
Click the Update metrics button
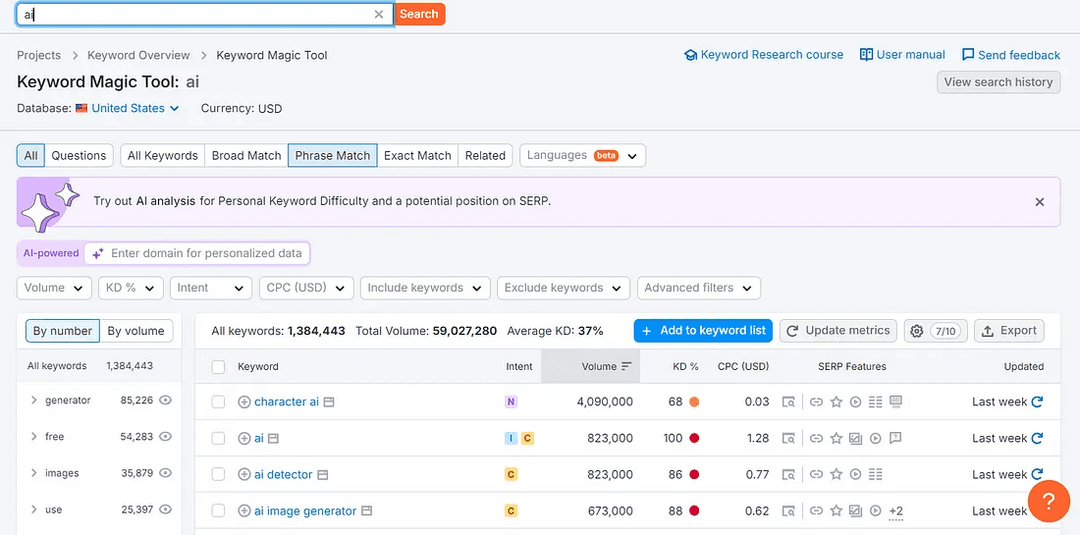[x=838, y=331]
